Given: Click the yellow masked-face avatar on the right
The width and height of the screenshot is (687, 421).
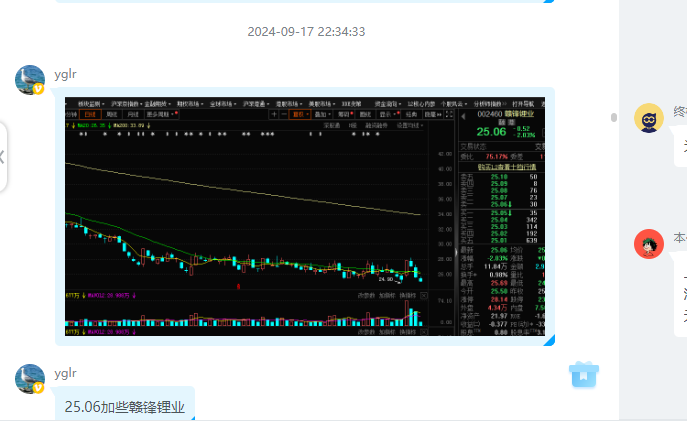Looking at the screenshot, I should [649, 119].
